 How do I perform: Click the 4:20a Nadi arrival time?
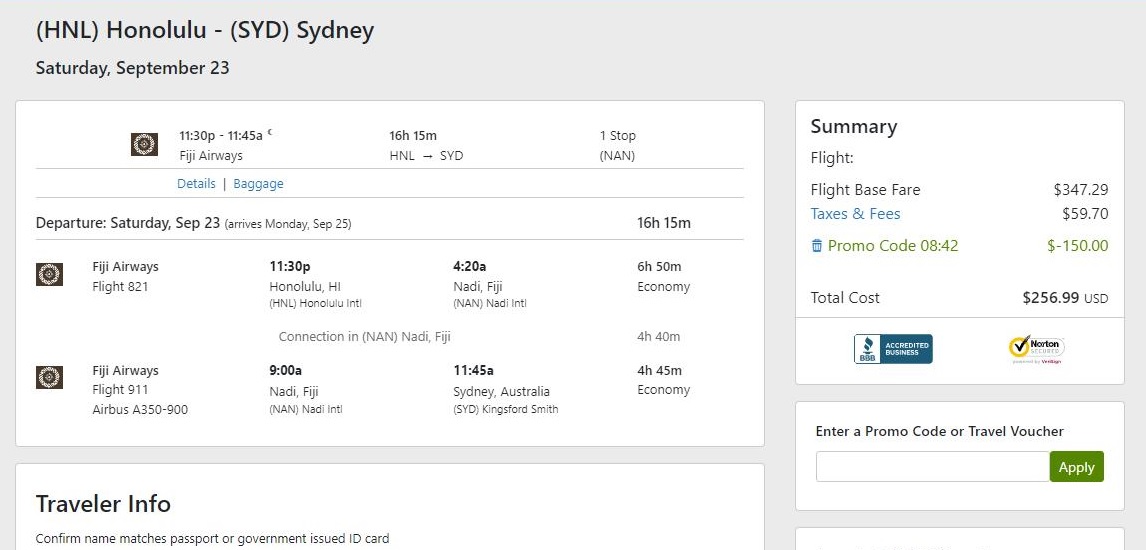coord(469,267)
